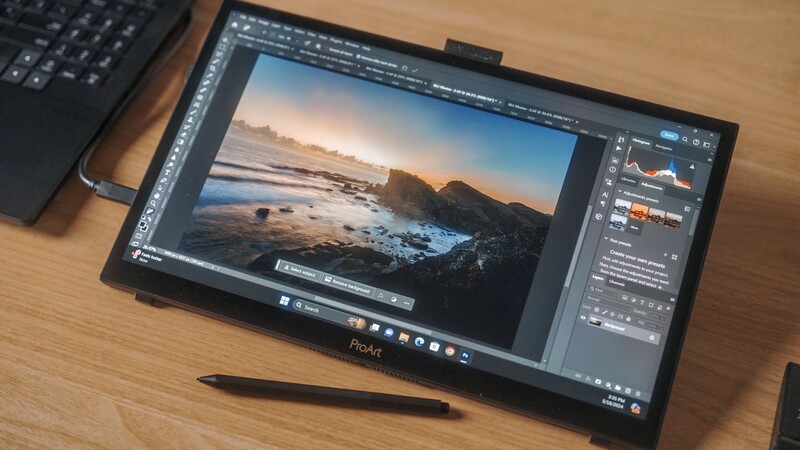Click the Select subject button
Viewport: 800px width, 450px height.
tap(300, 271)
